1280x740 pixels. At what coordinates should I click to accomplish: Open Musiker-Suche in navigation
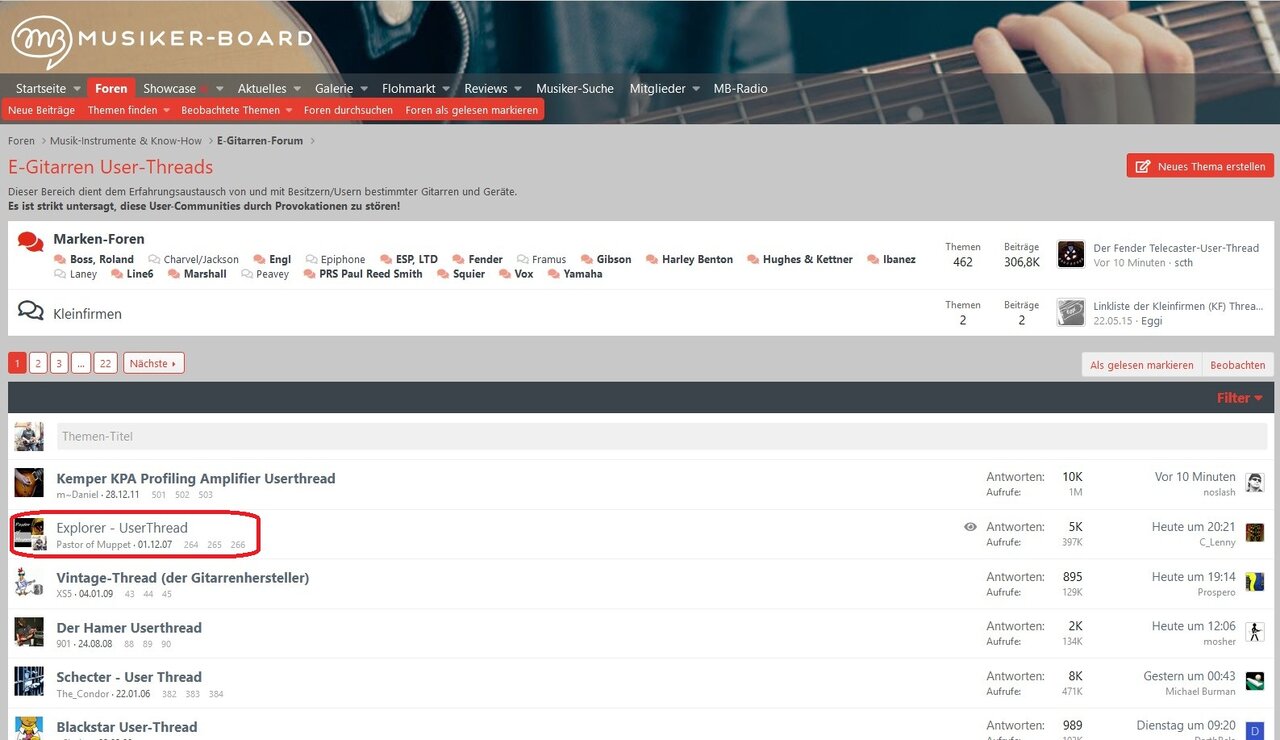tap(575, 89)
